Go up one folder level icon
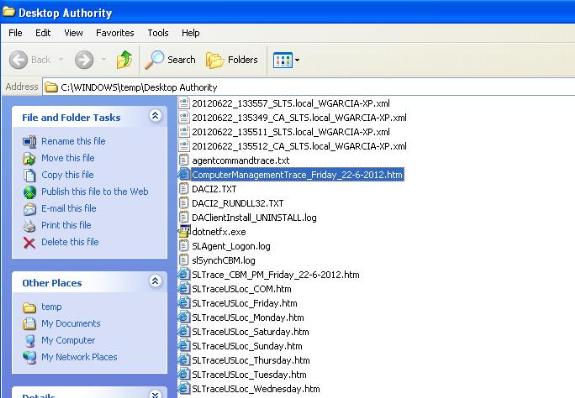Viewport: 575px width, 398px height. pos(125,60)
